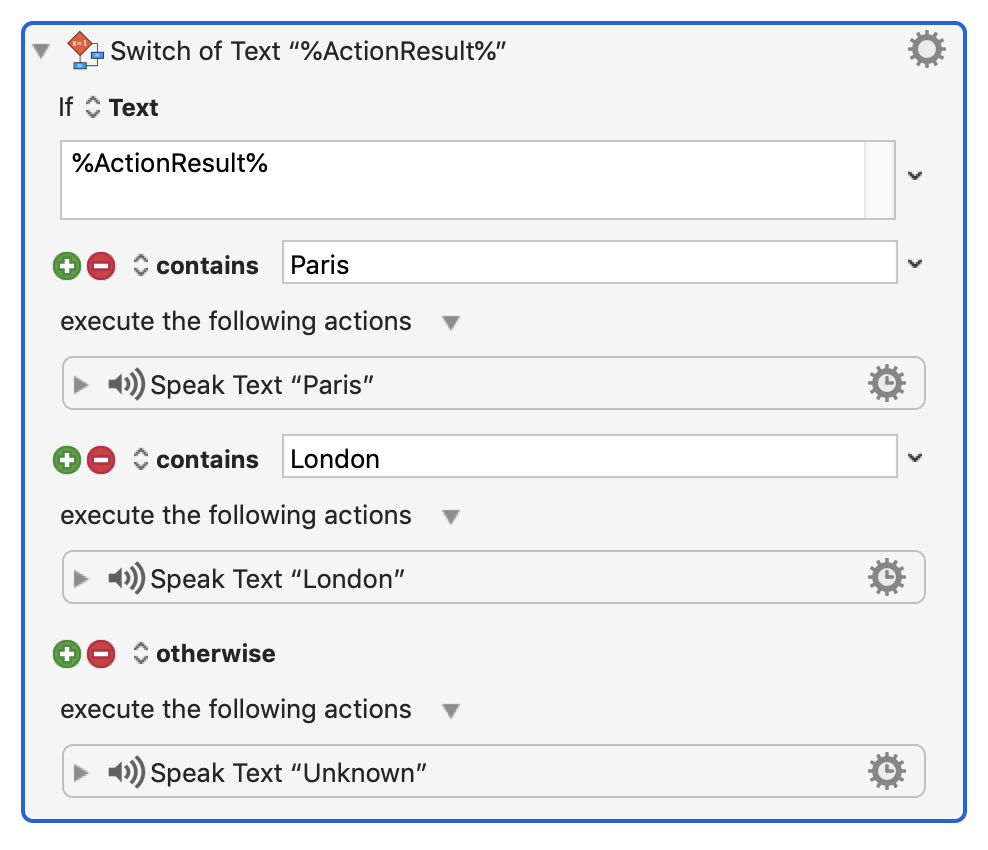
Task: Add a case after the London condition
Action: click(67, 460)
